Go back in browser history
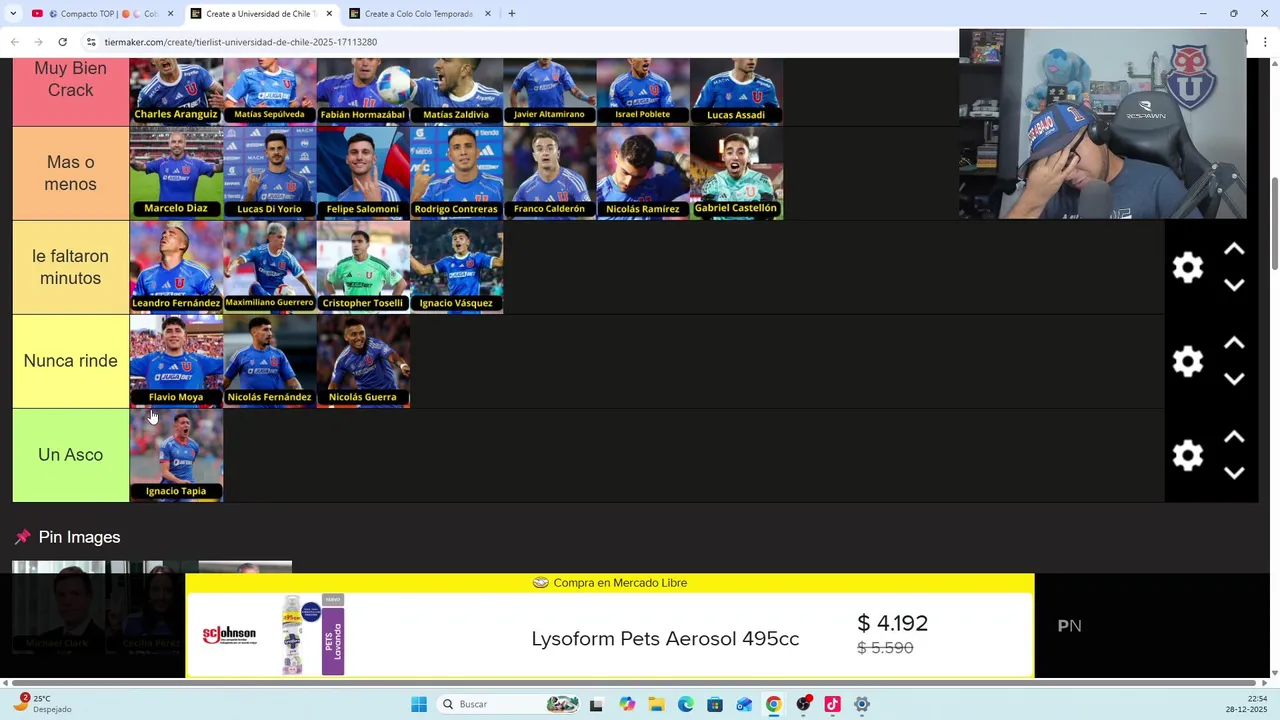The width and height of the screenshot is (1280, 720). click(15, 42)
